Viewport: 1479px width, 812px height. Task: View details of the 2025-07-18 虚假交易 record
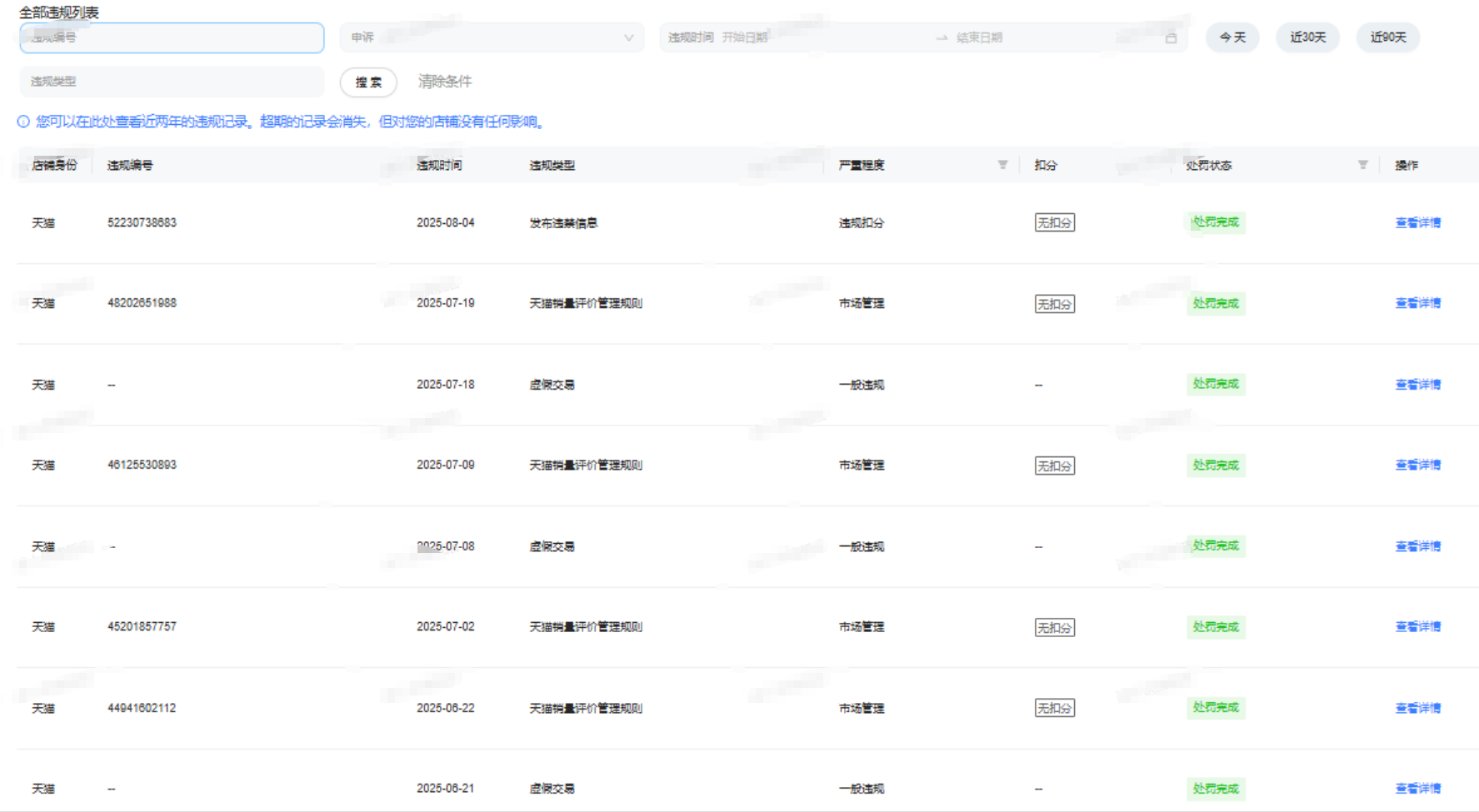click(x=1417, y=385)
